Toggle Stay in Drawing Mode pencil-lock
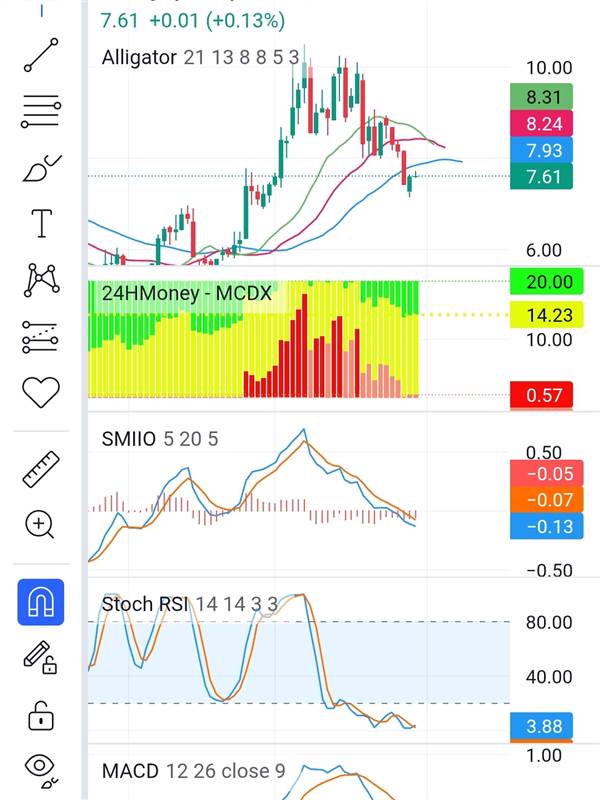This screenshot has height=800, width=600. coord(40,658)
